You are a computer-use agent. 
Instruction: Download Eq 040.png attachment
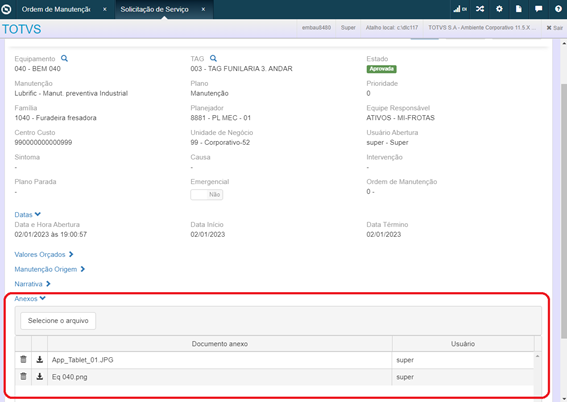click(x=40, y=376)
